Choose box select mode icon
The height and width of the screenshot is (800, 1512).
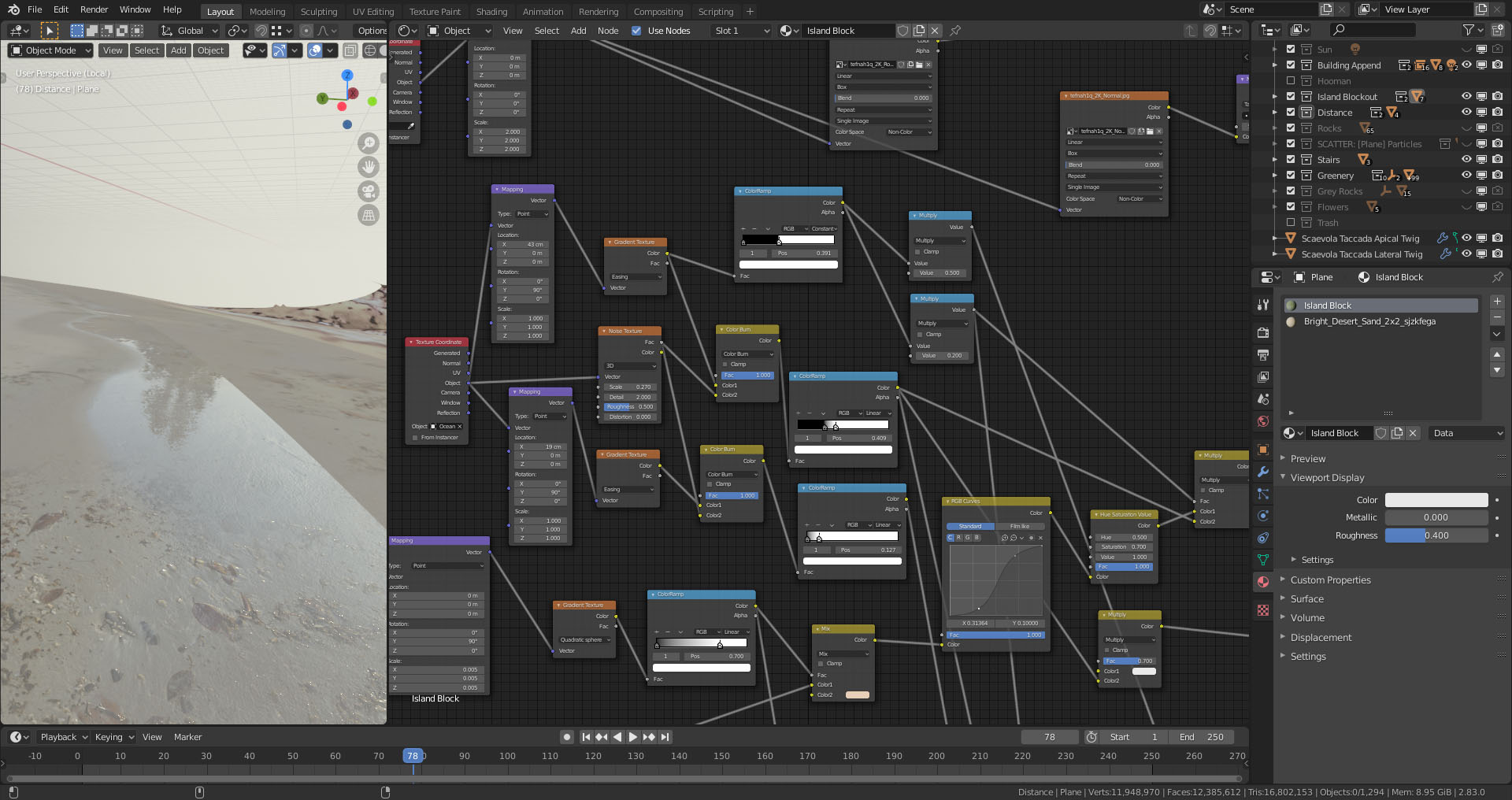[77, 31]
